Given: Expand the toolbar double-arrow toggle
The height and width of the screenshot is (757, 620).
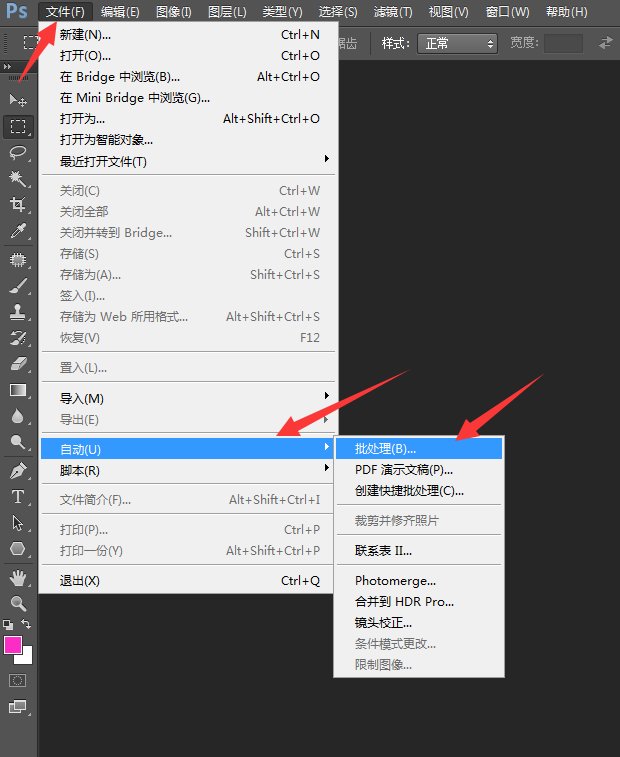Looking at the screenshot, I should pos(7,66).
